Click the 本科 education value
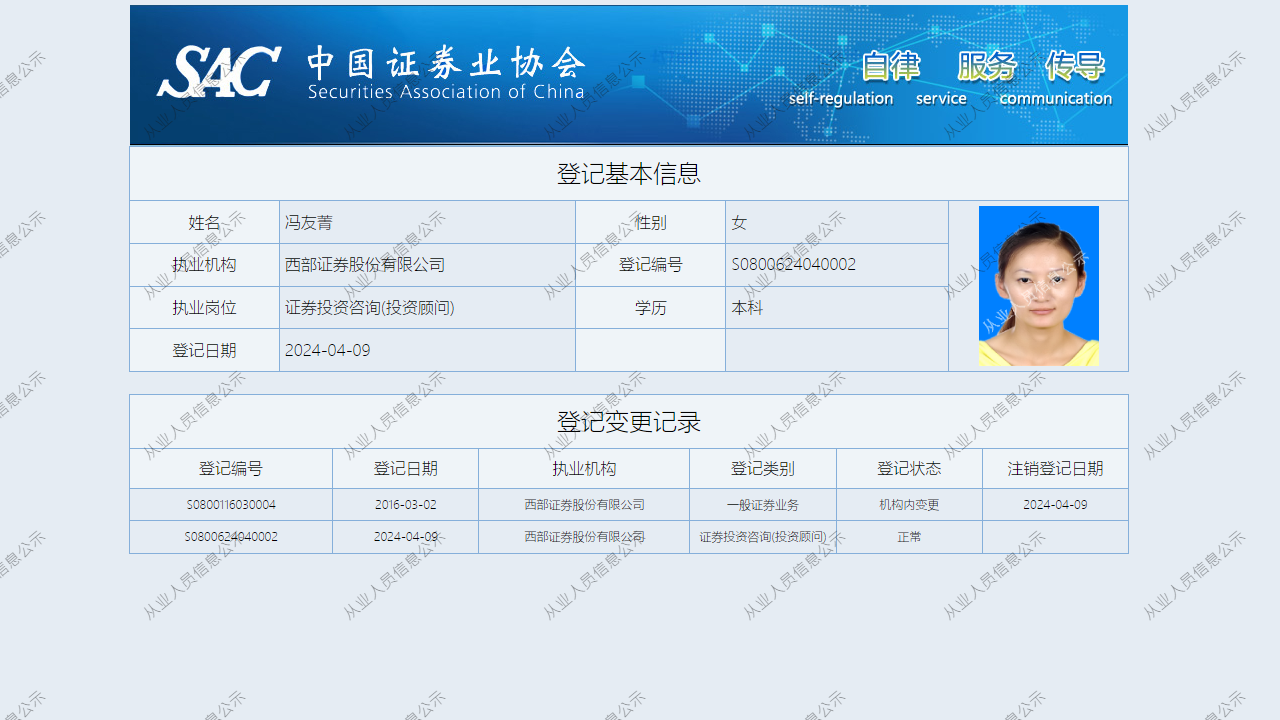This screenshot has height=720, width=1280. tap(747, 308)
